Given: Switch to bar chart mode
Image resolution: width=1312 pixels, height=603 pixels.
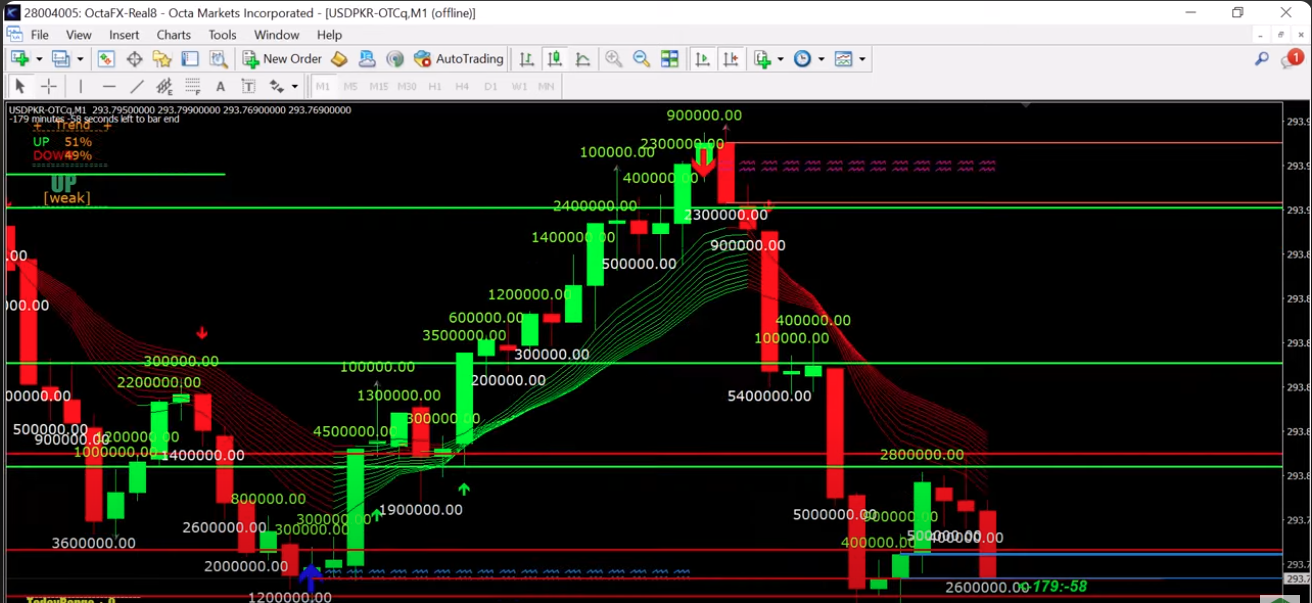Looking at the screenshot, I should point(526,59).
